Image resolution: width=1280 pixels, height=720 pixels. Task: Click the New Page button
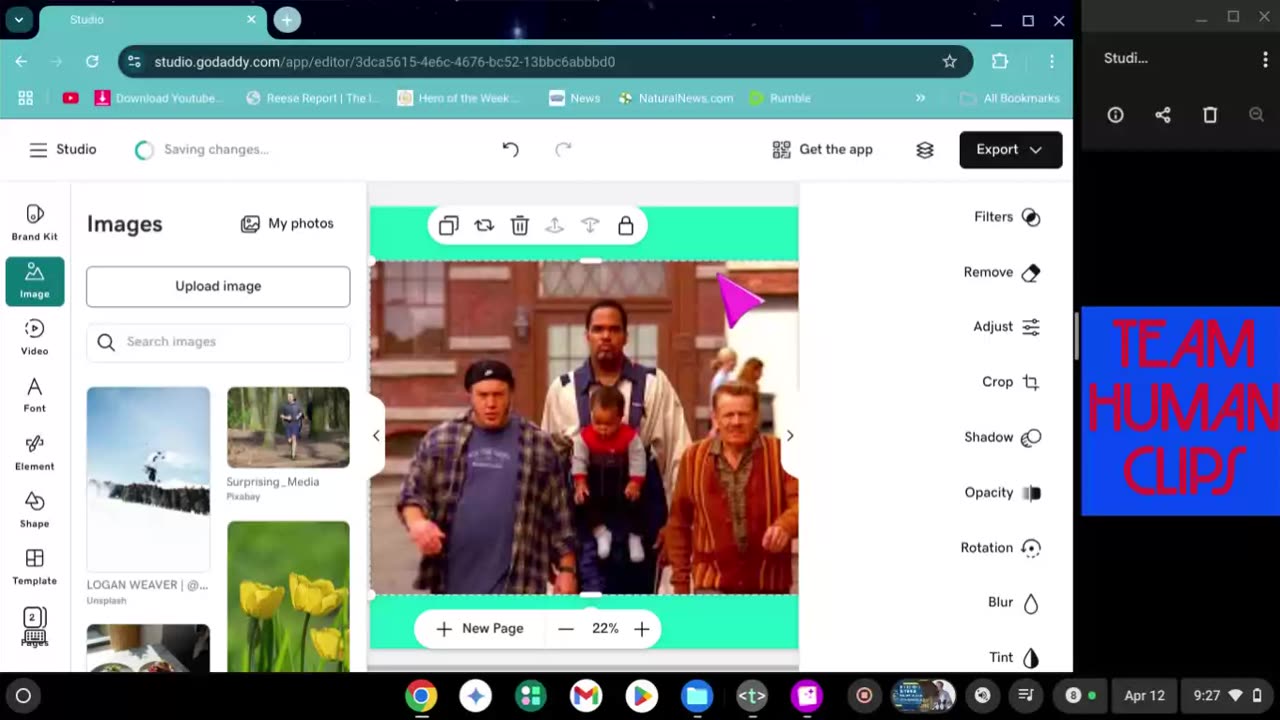tap(481, 629)
